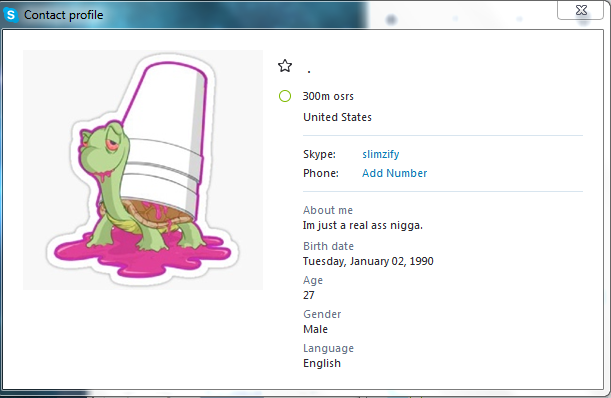
Task: Click the Language label
Action: pyautogui.click(x=328, y=348)
